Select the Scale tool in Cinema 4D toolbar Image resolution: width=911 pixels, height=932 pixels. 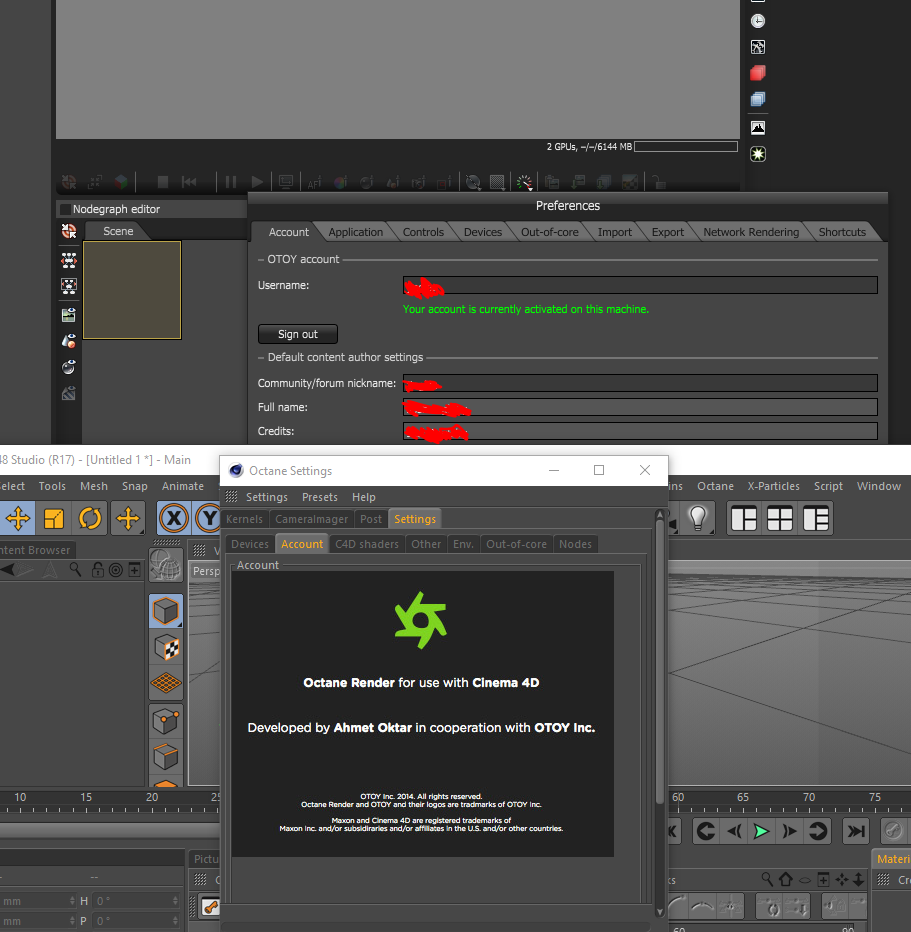tap(53, 518)
